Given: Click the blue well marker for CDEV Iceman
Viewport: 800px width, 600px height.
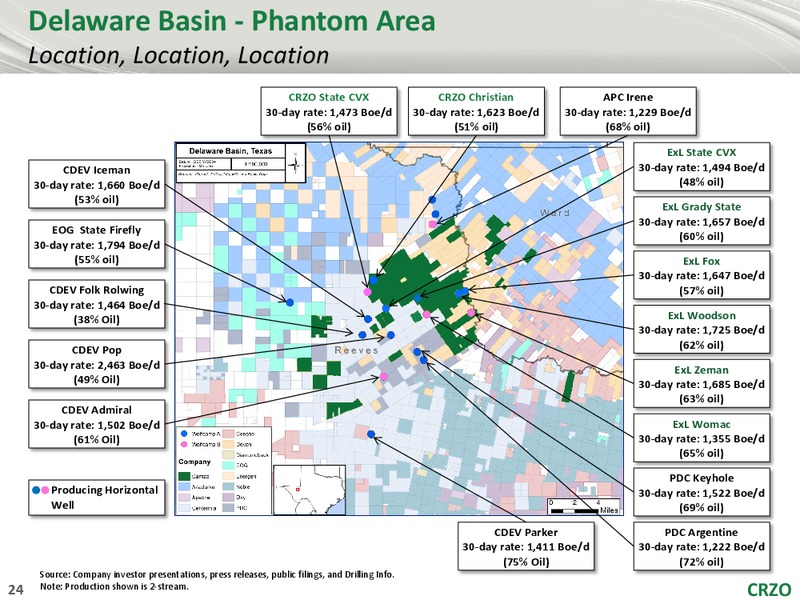Looking at the screenshot, I should coord(368,319).
